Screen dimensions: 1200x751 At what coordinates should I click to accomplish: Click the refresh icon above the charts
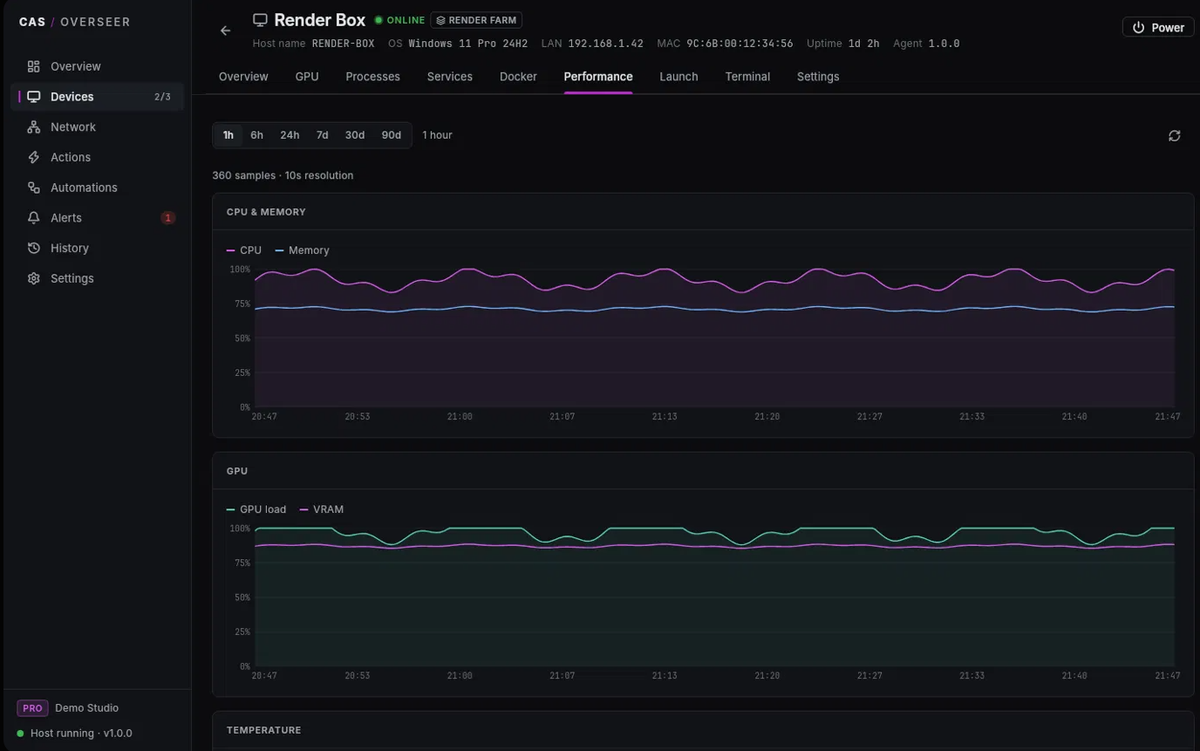(x=1174, y=136)
